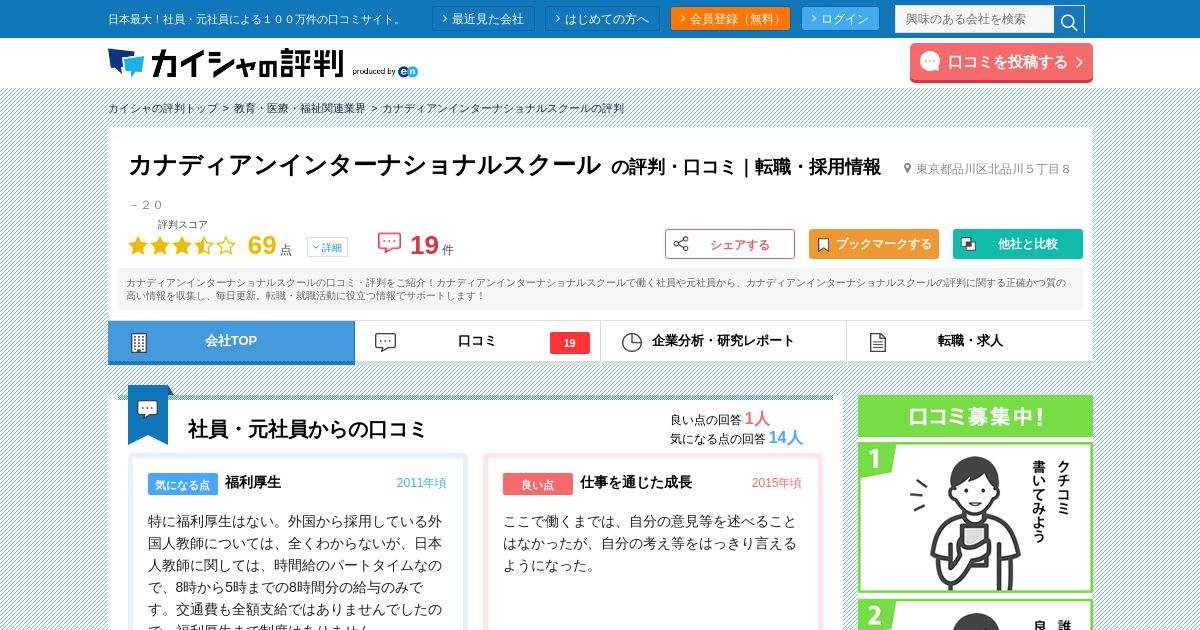The image size is (1200, 630).
Task: Switch to the 口コミ tab
Action: coord(477,342)
